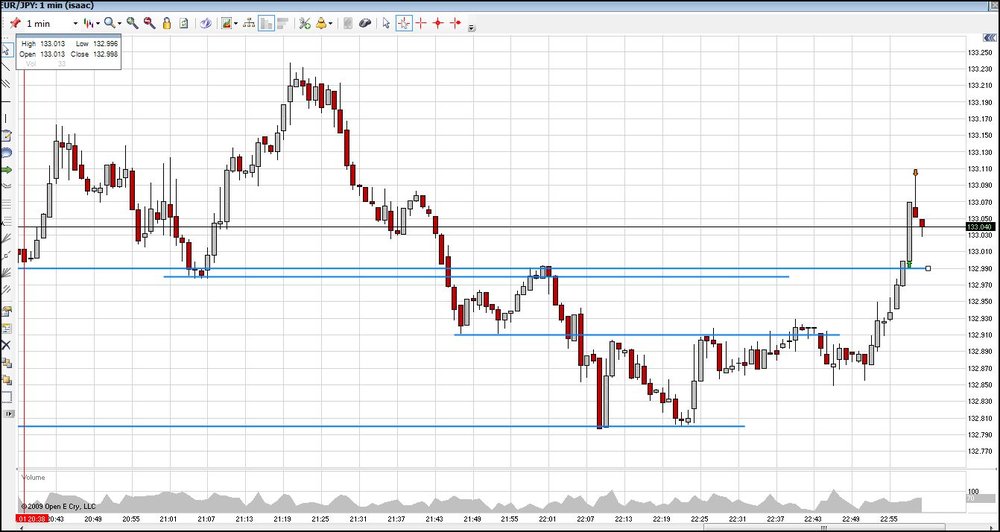Open the magnifier zoom options arrow

click(x=120, y=24)
